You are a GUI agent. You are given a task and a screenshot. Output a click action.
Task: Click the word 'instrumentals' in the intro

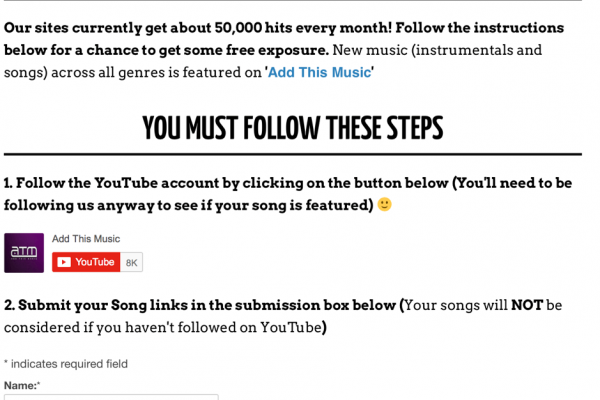[464, 50]
